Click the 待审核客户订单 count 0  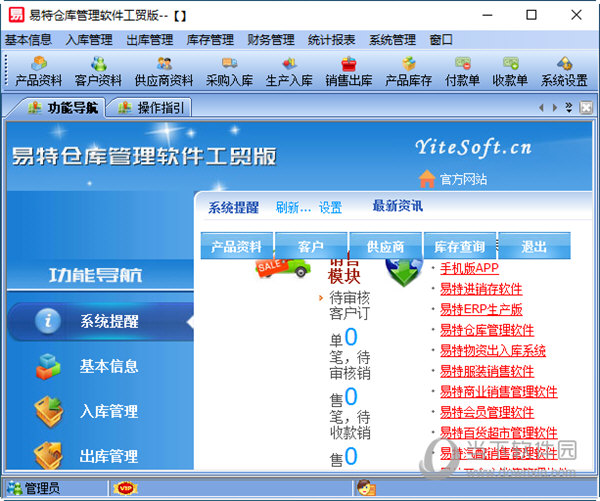click(x=351, y=337)
